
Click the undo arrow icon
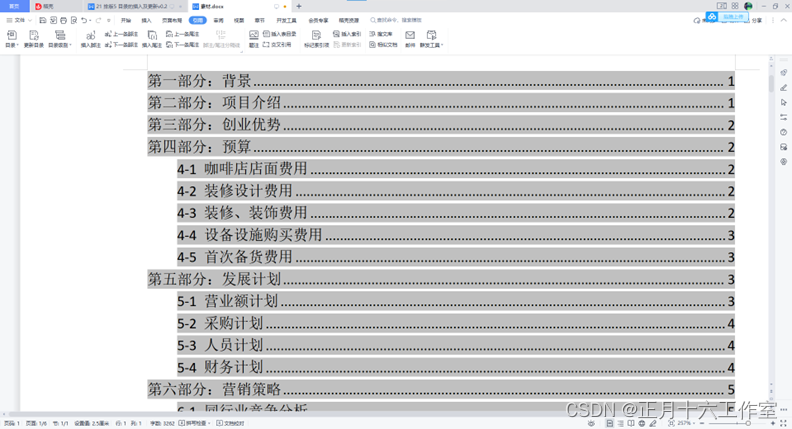[84, 20]
